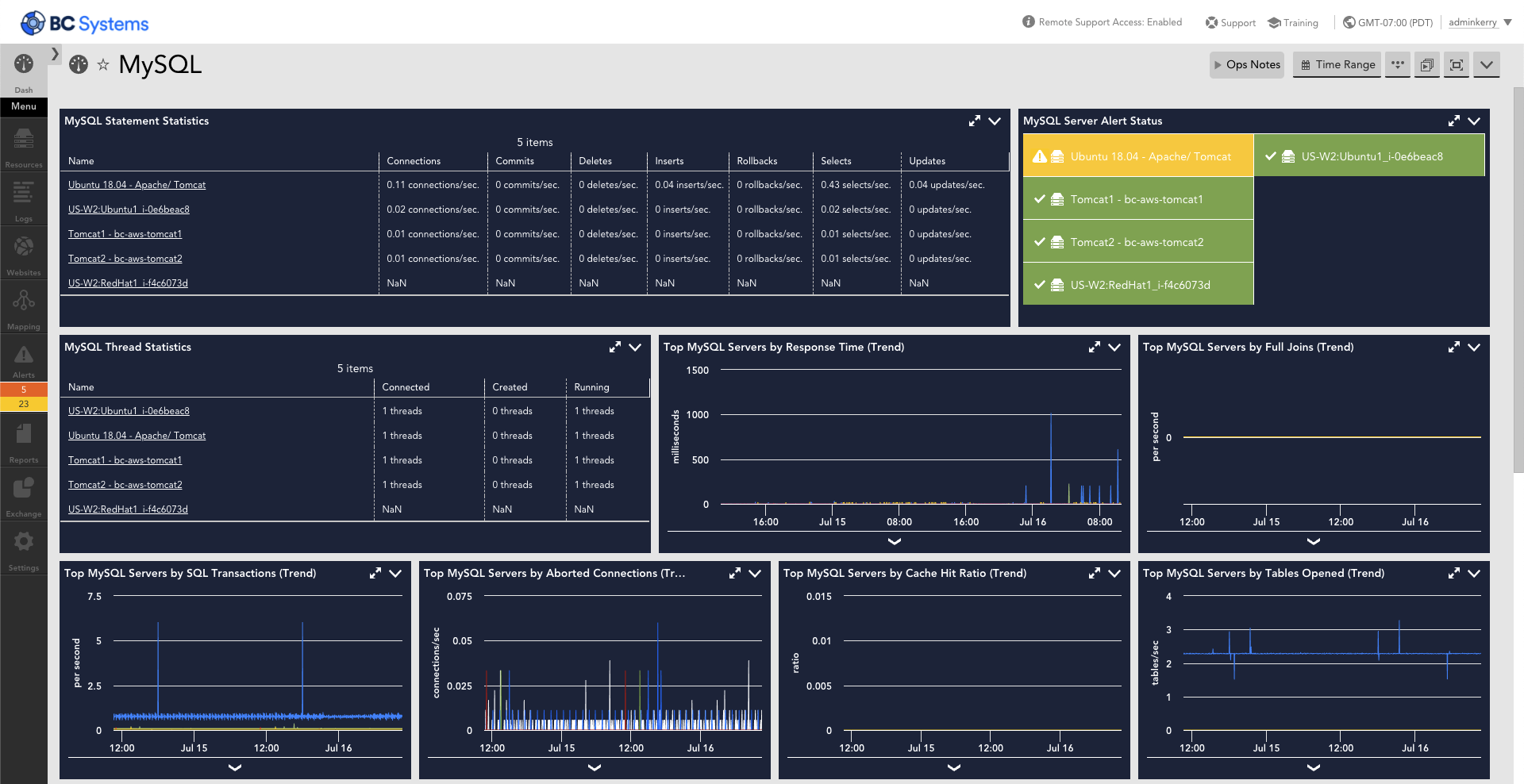The height and width of the screenshot is (784, 1524).
Task: Open Settings in the sidebar
Action: coord(24,548)
